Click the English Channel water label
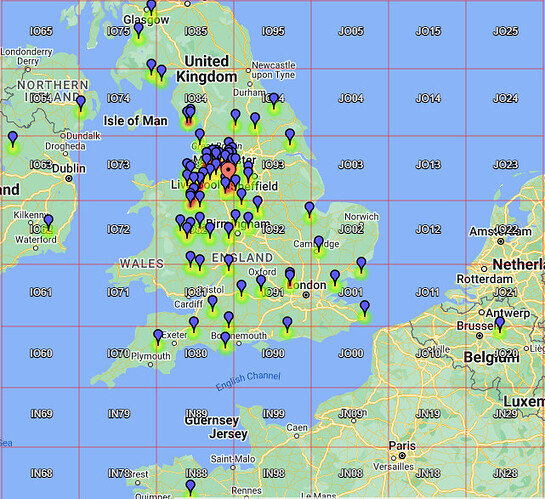Image resolution: width=545 pixels, height=499 pixels. [248, 380]
